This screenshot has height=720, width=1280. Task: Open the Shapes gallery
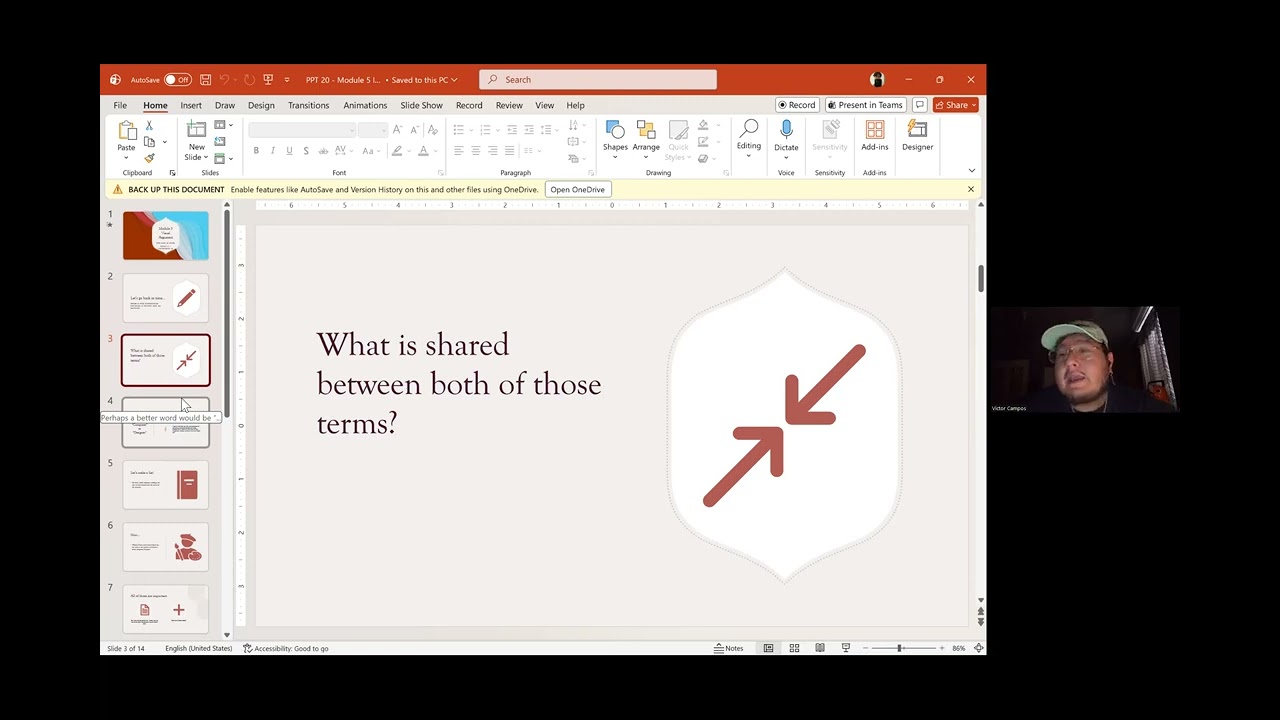[x=615, y=139]
